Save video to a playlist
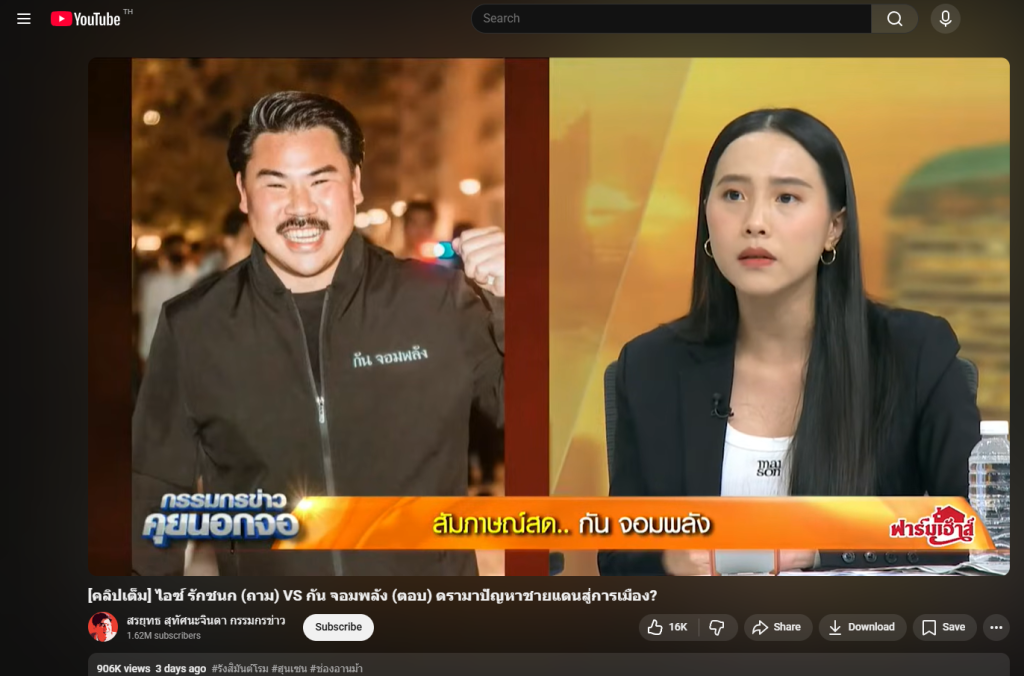 point(943,627)
